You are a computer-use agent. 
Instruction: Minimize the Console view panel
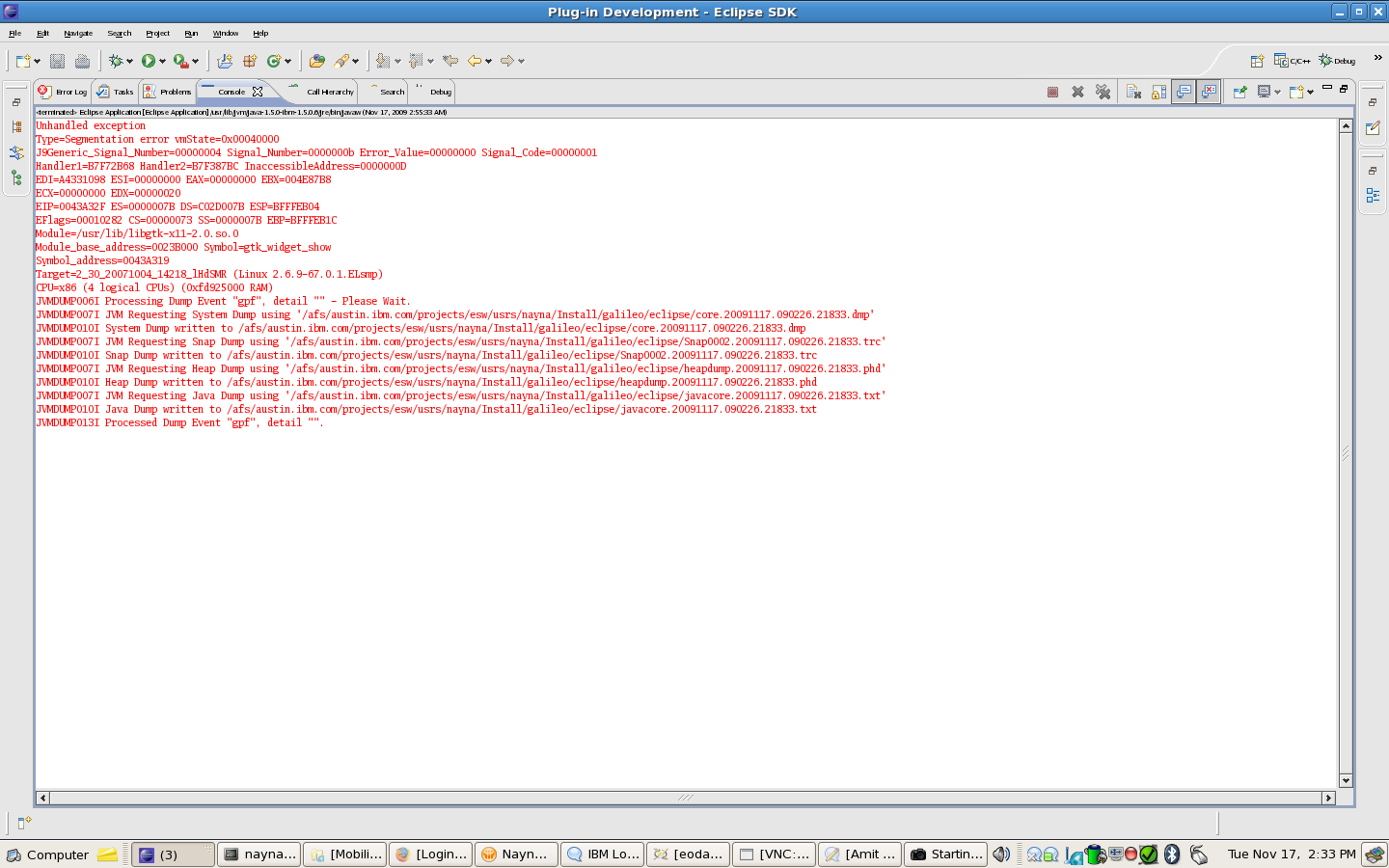pyautogui.click(x=1327, y=88)
